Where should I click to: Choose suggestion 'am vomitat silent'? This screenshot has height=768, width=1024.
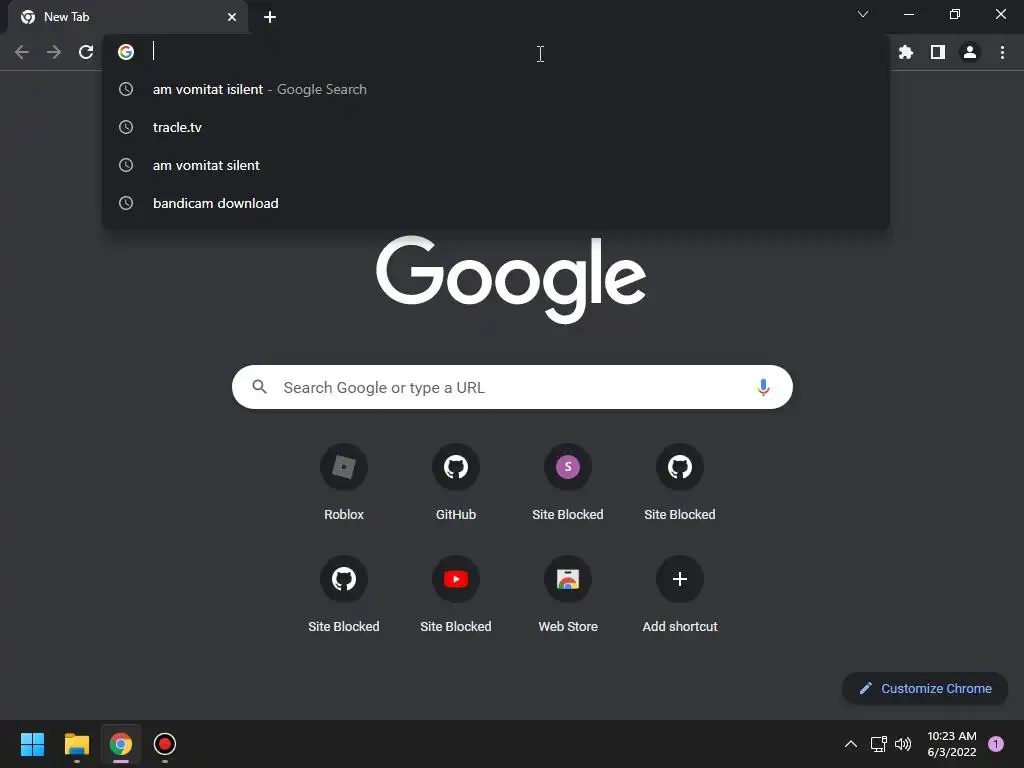point(496,165)
